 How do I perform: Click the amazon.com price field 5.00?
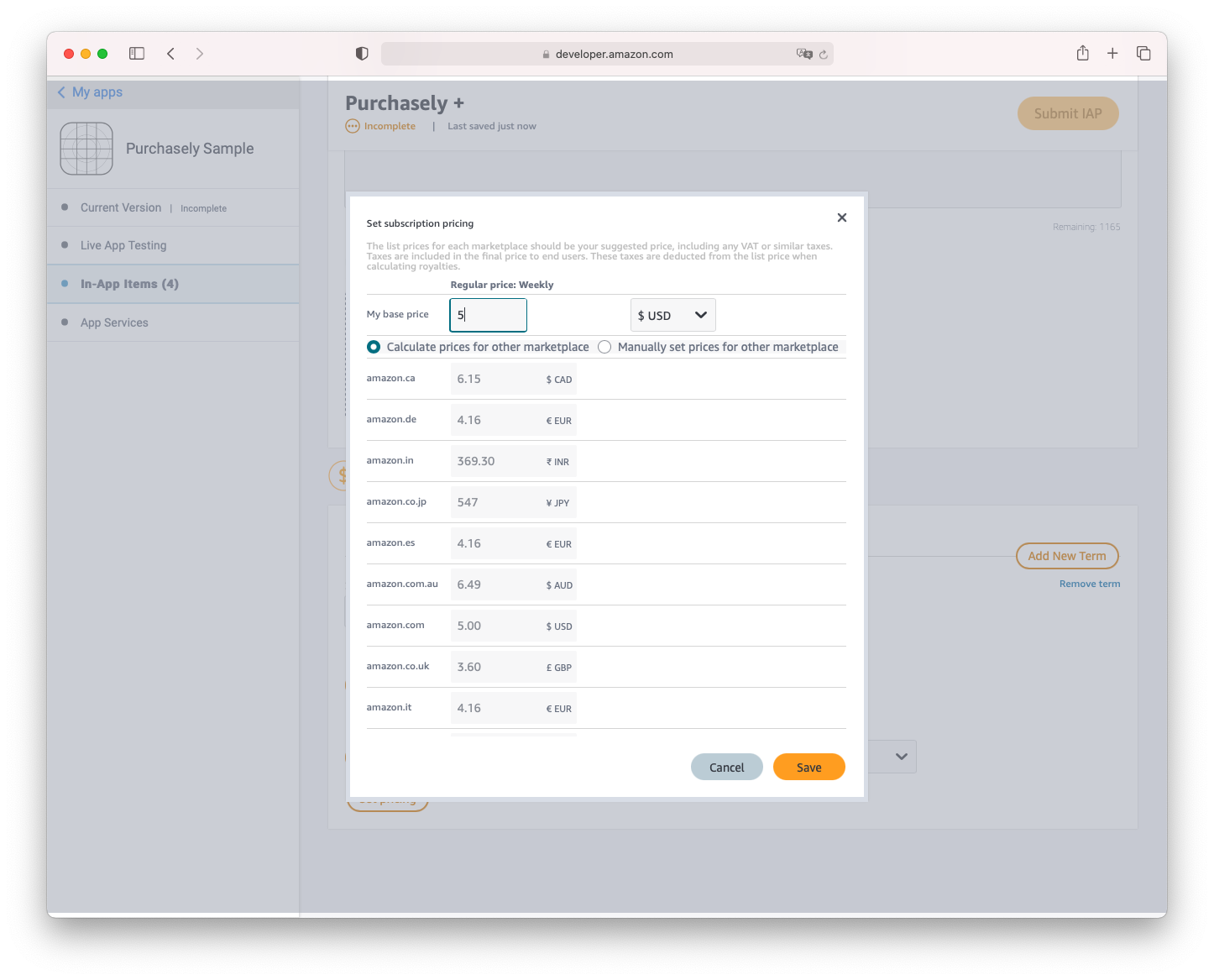(x=514, y=626)
